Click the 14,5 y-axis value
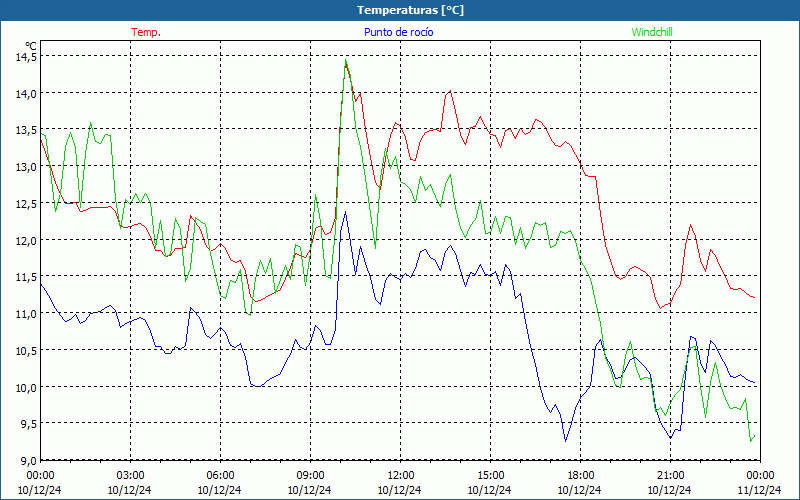The width and height of the screenshot is (800, 500). coord(26,57)
